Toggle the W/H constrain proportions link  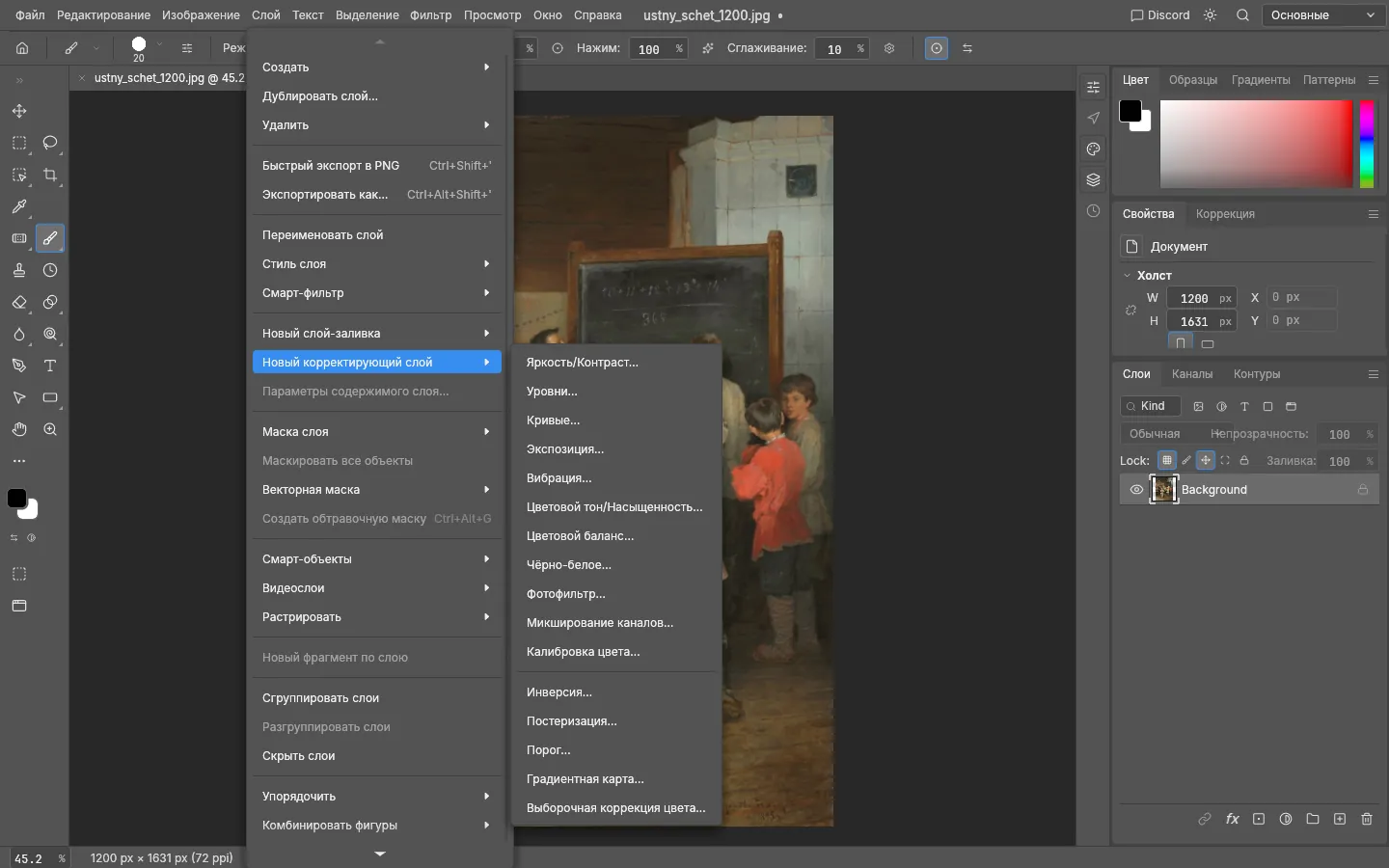point(1131,310)
